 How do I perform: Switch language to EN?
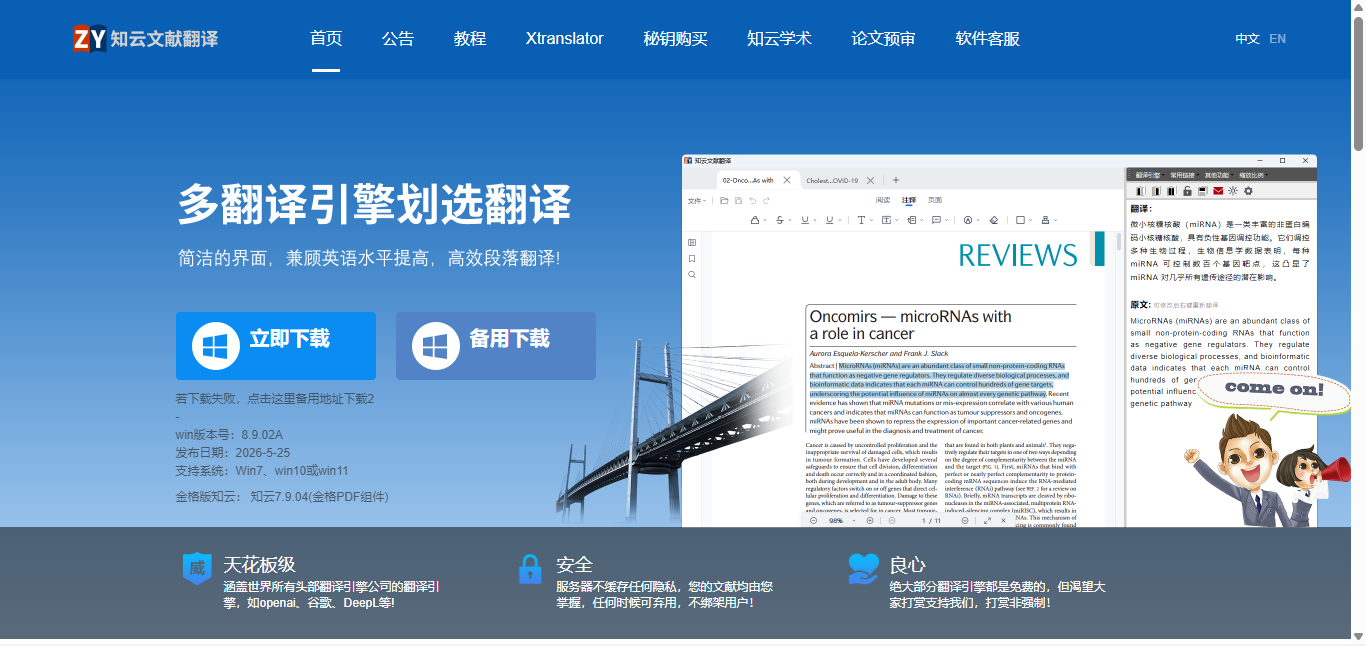point(1278,39)
